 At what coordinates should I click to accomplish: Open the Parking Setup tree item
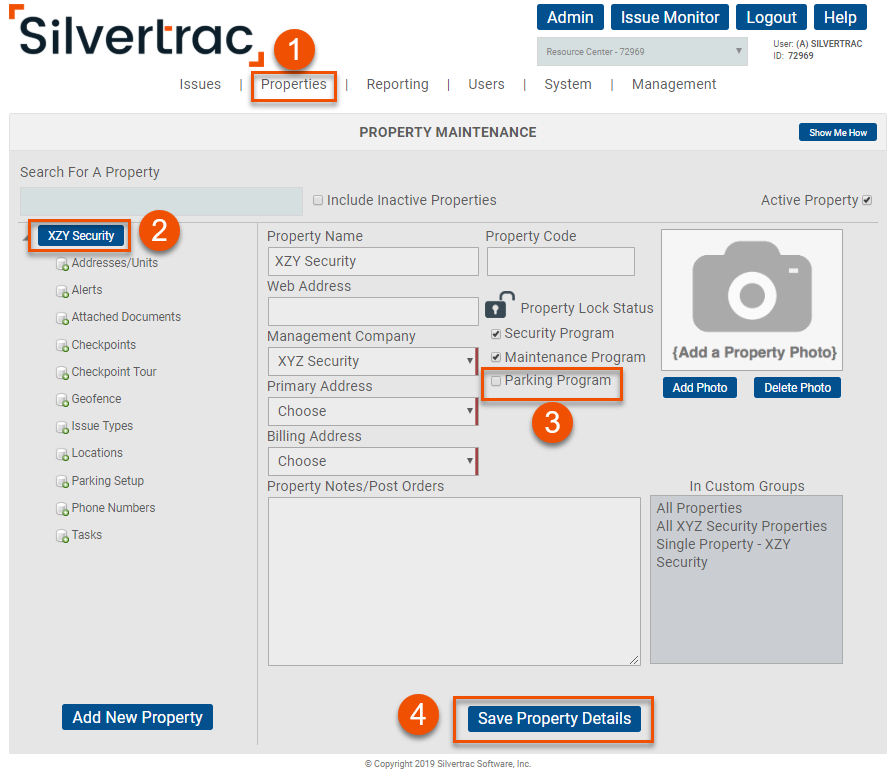coord(107,481)
